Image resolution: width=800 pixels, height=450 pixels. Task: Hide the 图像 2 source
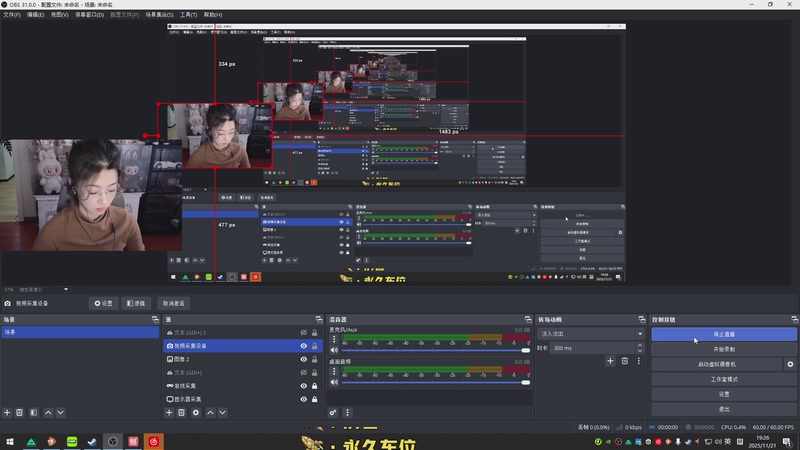[x=304, y=359]
